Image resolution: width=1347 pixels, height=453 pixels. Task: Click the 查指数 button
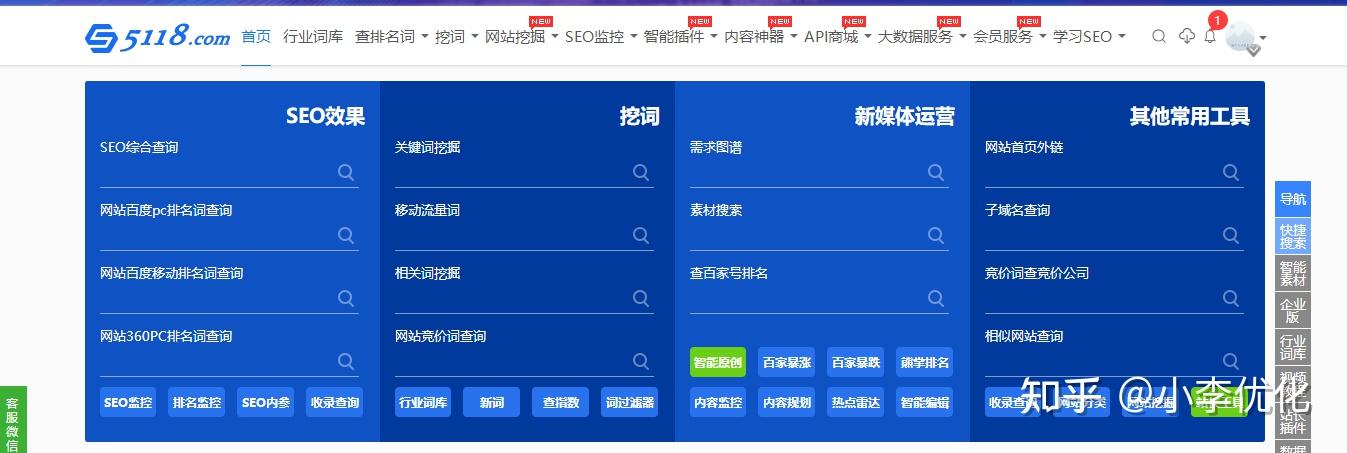pyautogui.click(x=561, y=402)
